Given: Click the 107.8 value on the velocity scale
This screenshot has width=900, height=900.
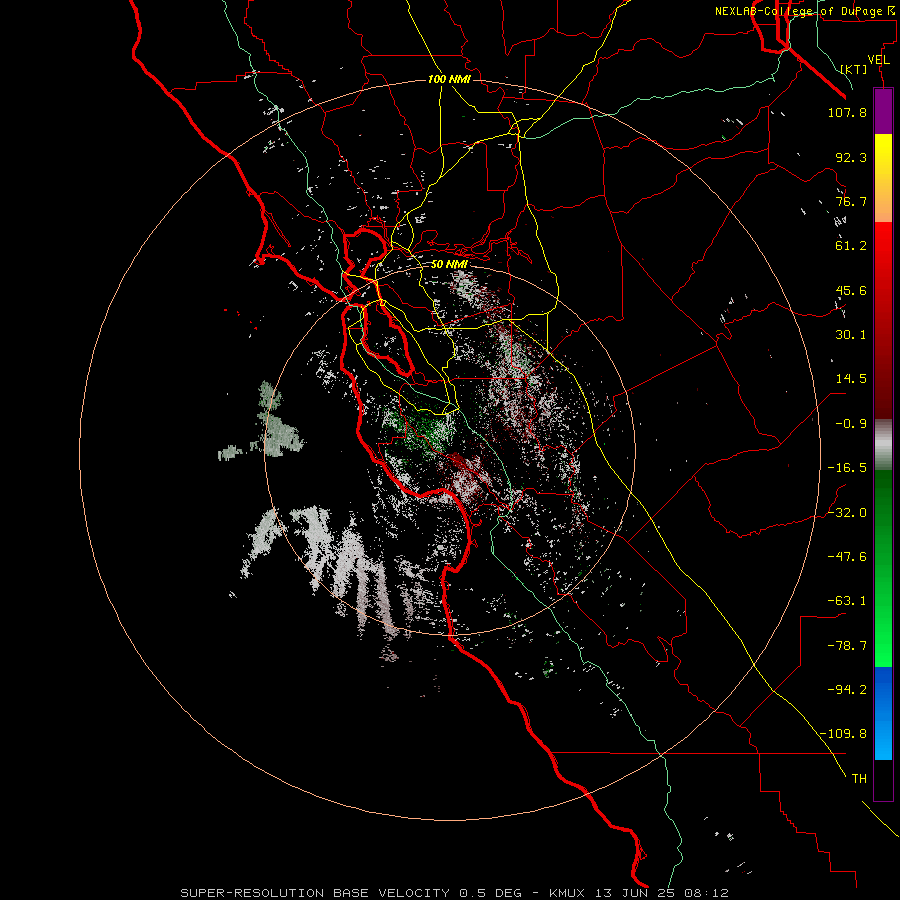Looking at the screenshot, I should click(847, 112).
